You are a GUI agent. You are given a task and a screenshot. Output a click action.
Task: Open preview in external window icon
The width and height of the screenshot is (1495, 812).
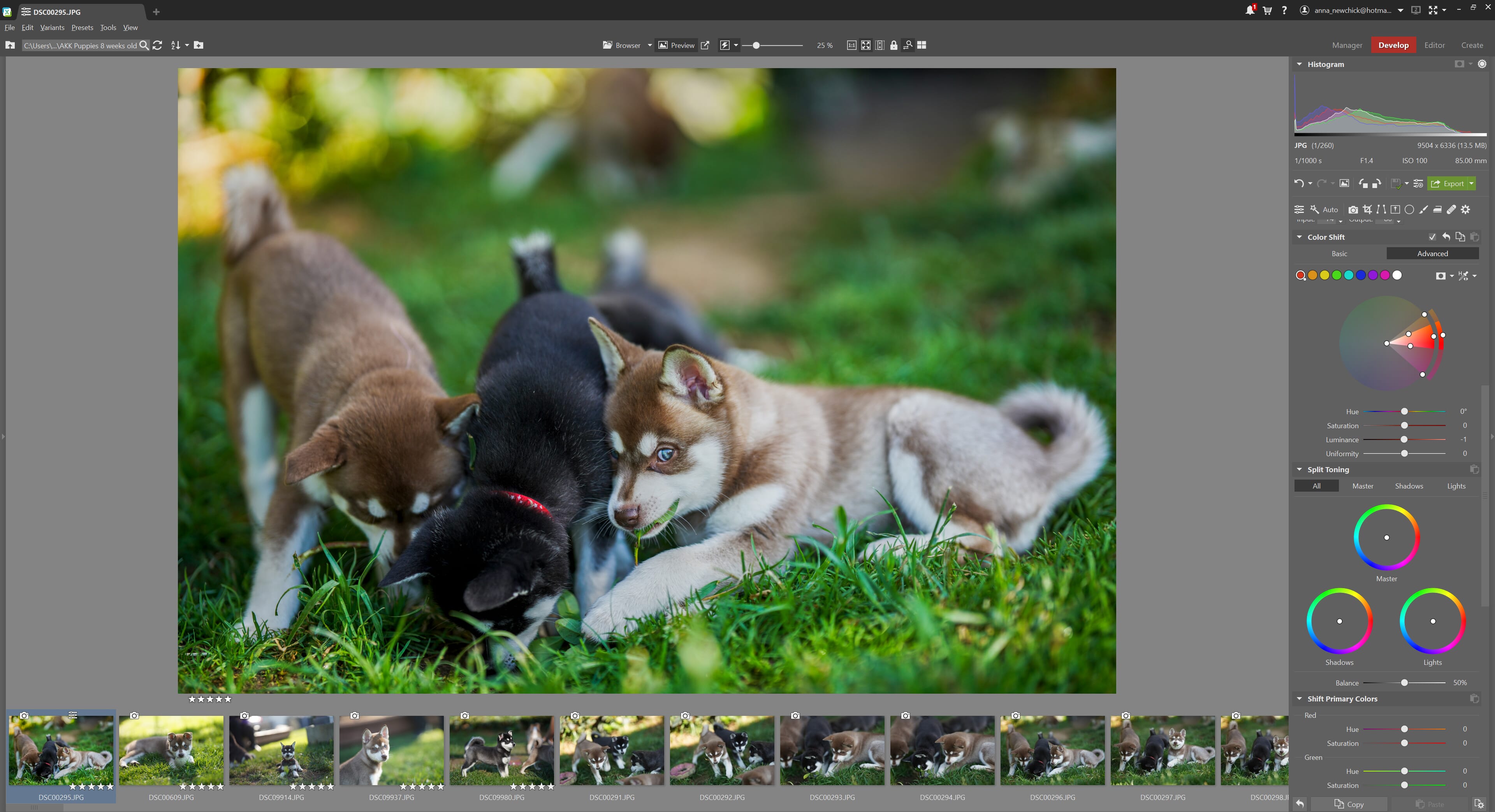[705, 45]
